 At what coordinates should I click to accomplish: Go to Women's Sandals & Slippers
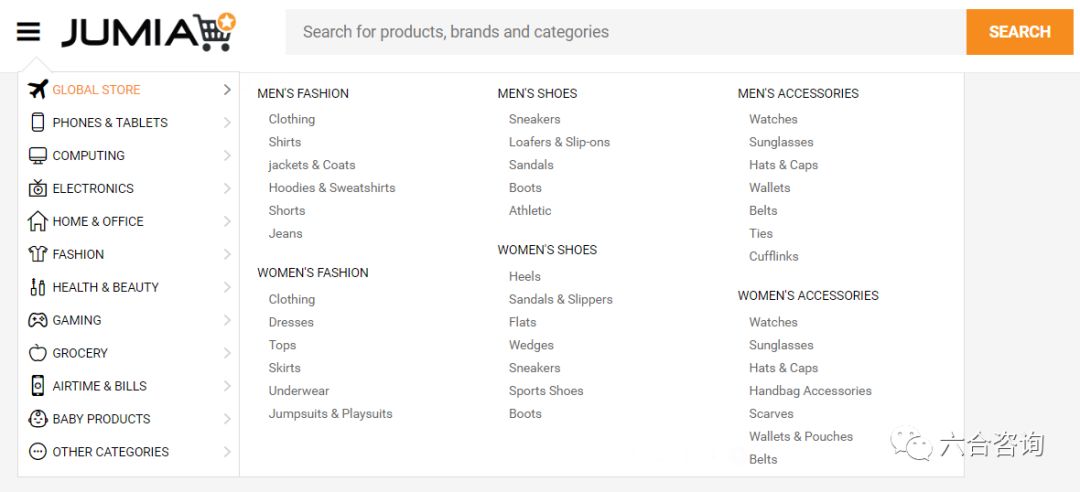click(560, 299)
